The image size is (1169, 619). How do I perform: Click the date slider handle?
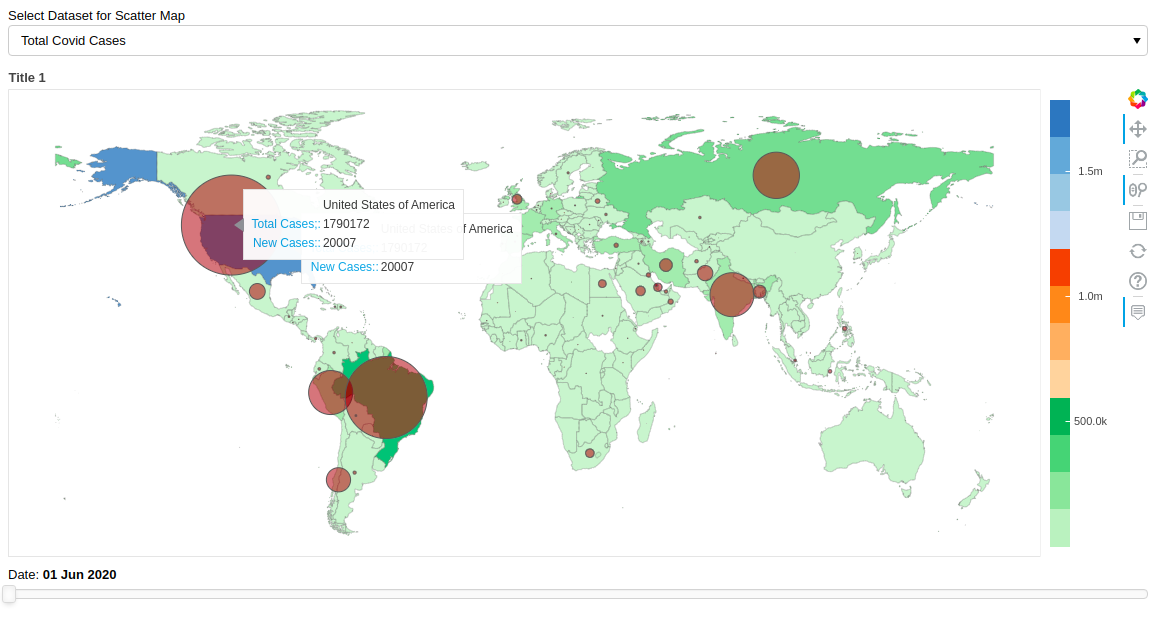point(10,592)
